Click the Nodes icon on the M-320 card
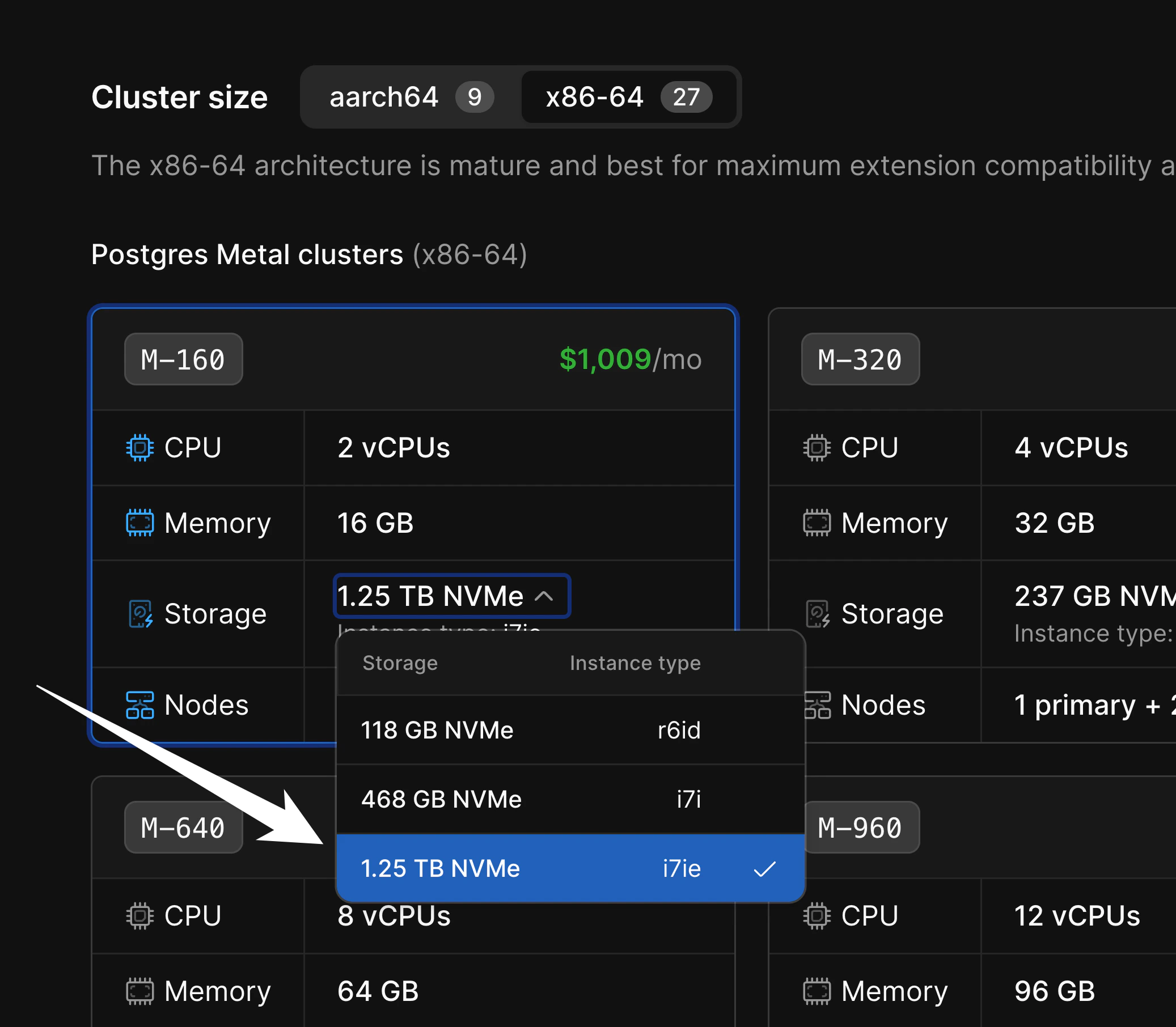Image resolution: width=1176 pixels, height=1027 pixels. point(817,705)
